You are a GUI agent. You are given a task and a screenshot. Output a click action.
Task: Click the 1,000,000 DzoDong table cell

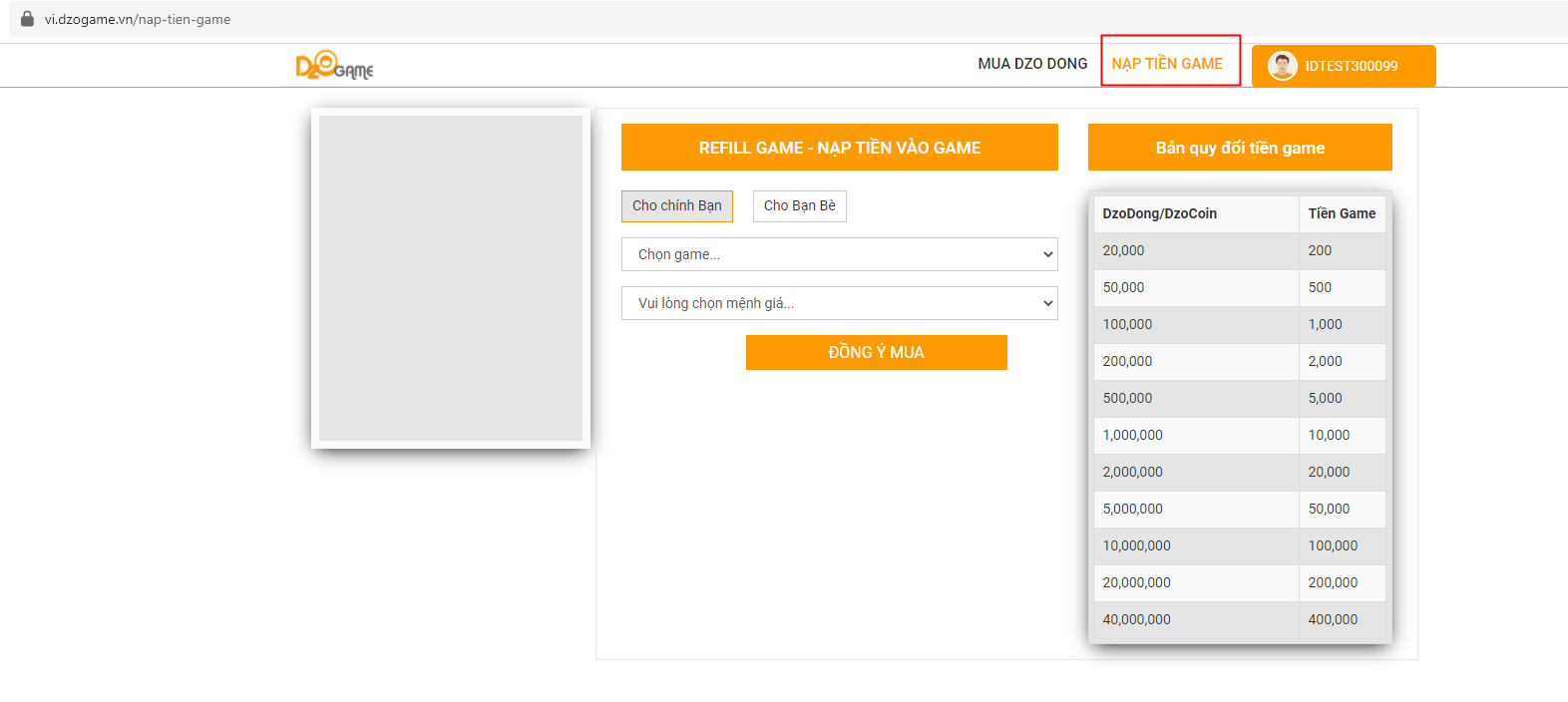click(x=1133, y=435)
